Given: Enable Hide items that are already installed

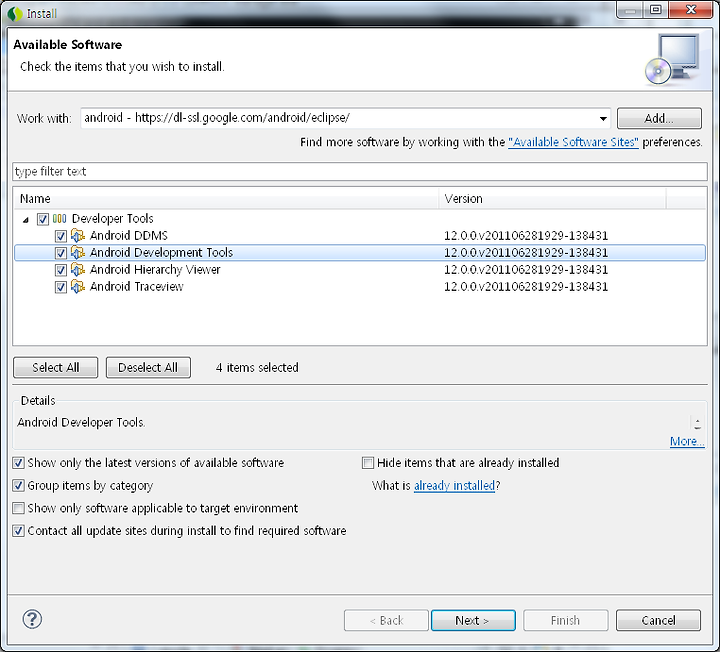Looking at the screenshot, I should (368, 463).
